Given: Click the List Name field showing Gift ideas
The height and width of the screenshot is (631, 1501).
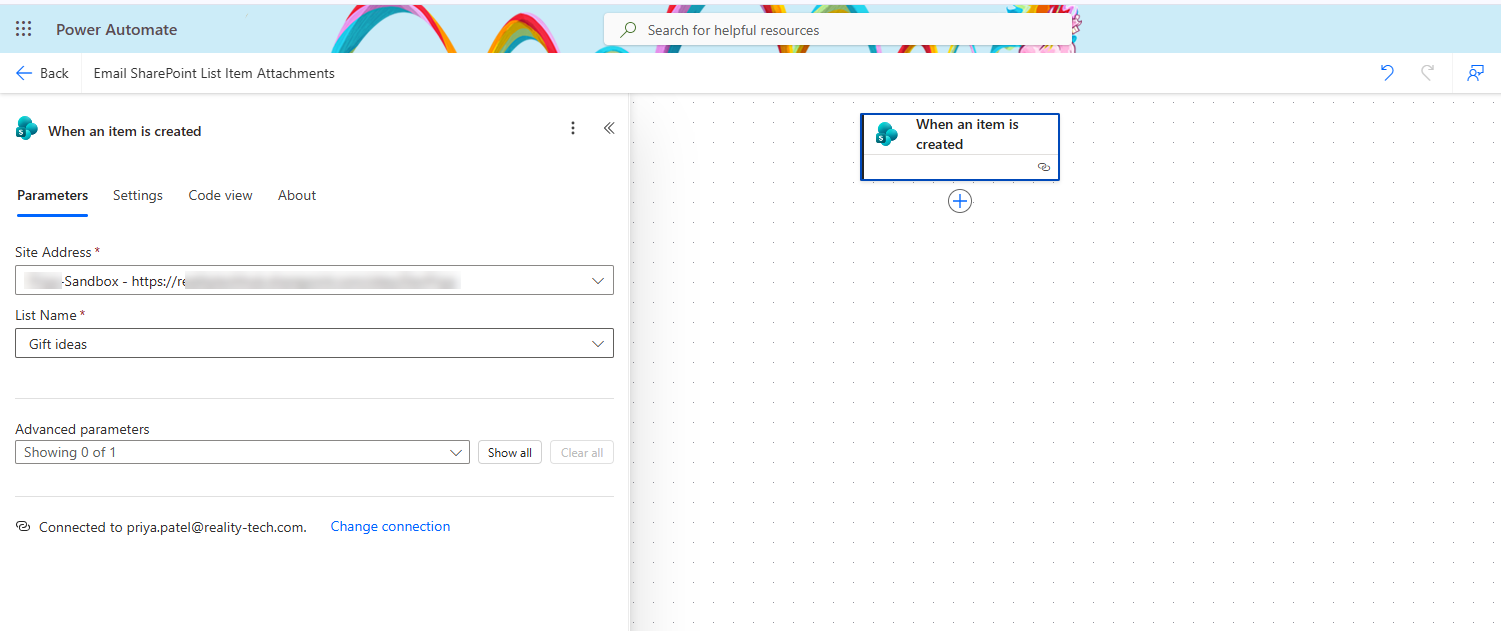Looking at the screenshot, I should (314, 343).
